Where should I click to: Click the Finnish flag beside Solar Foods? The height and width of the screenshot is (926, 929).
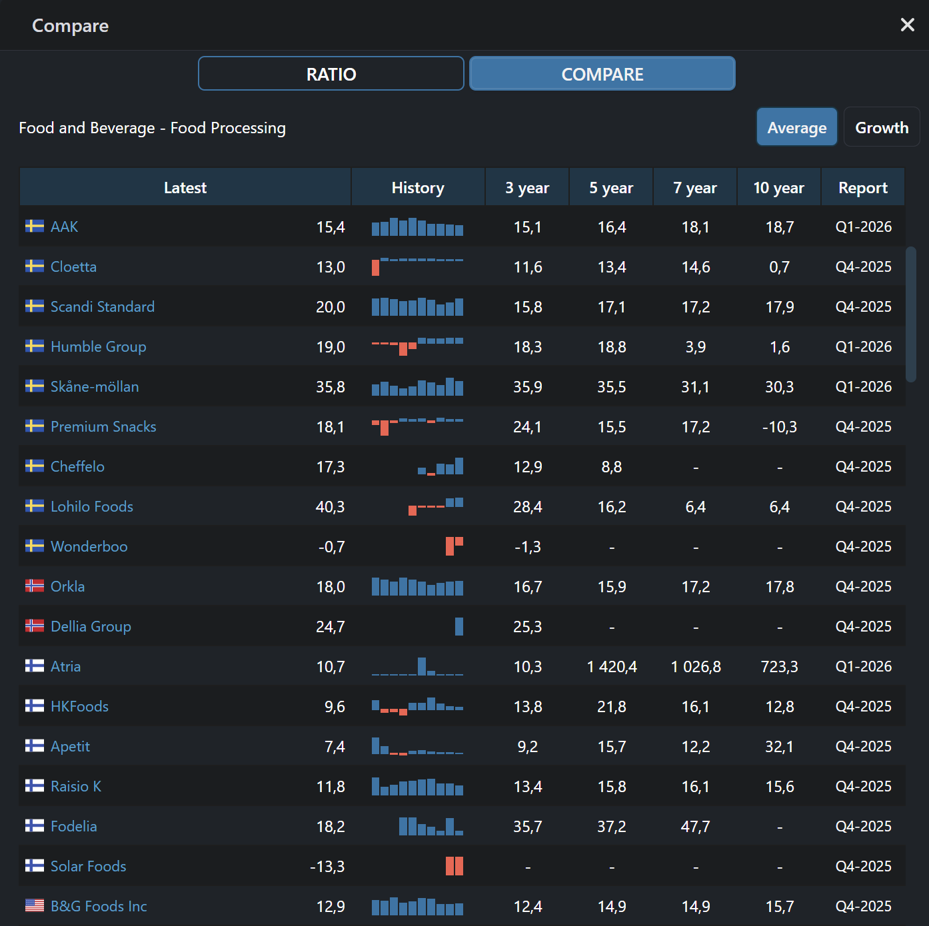(x=34, y=866)
